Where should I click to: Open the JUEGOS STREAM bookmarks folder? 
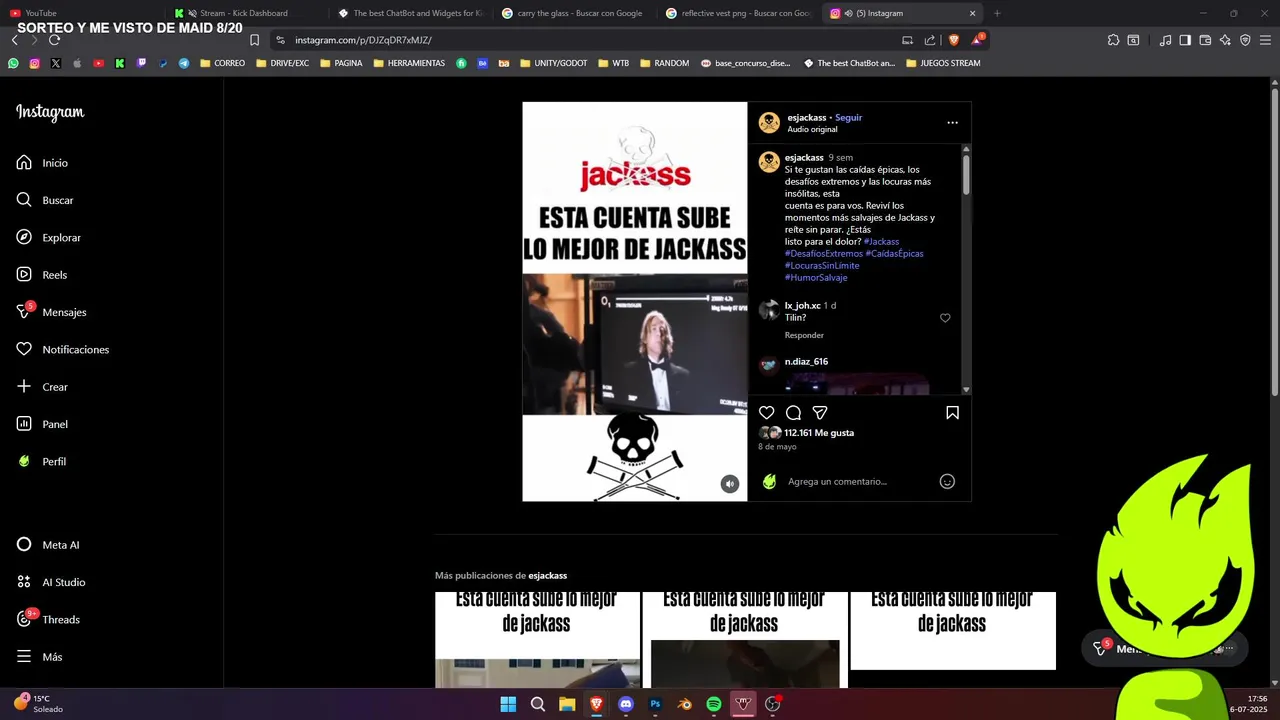943,63
